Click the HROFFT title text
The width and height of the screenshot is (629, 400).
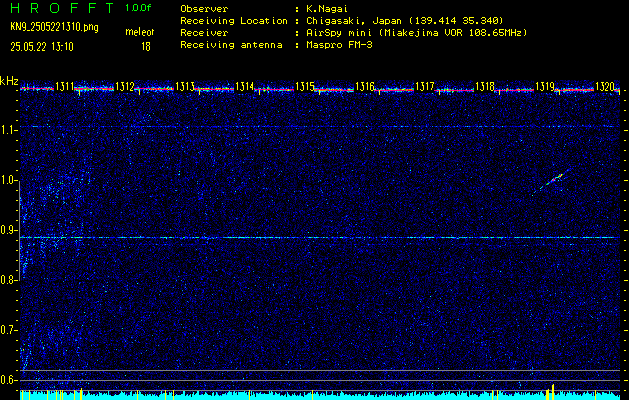[62, 8]
